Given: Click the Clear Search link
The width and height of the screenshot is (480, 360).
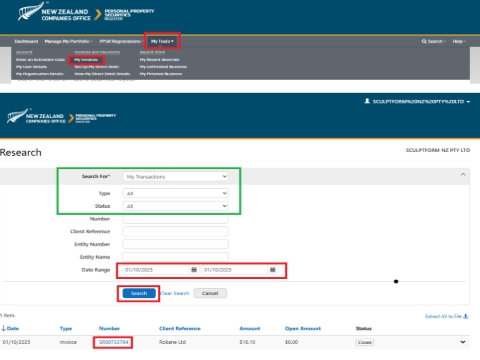Looking at the screenshot, I should pos(175,293).
